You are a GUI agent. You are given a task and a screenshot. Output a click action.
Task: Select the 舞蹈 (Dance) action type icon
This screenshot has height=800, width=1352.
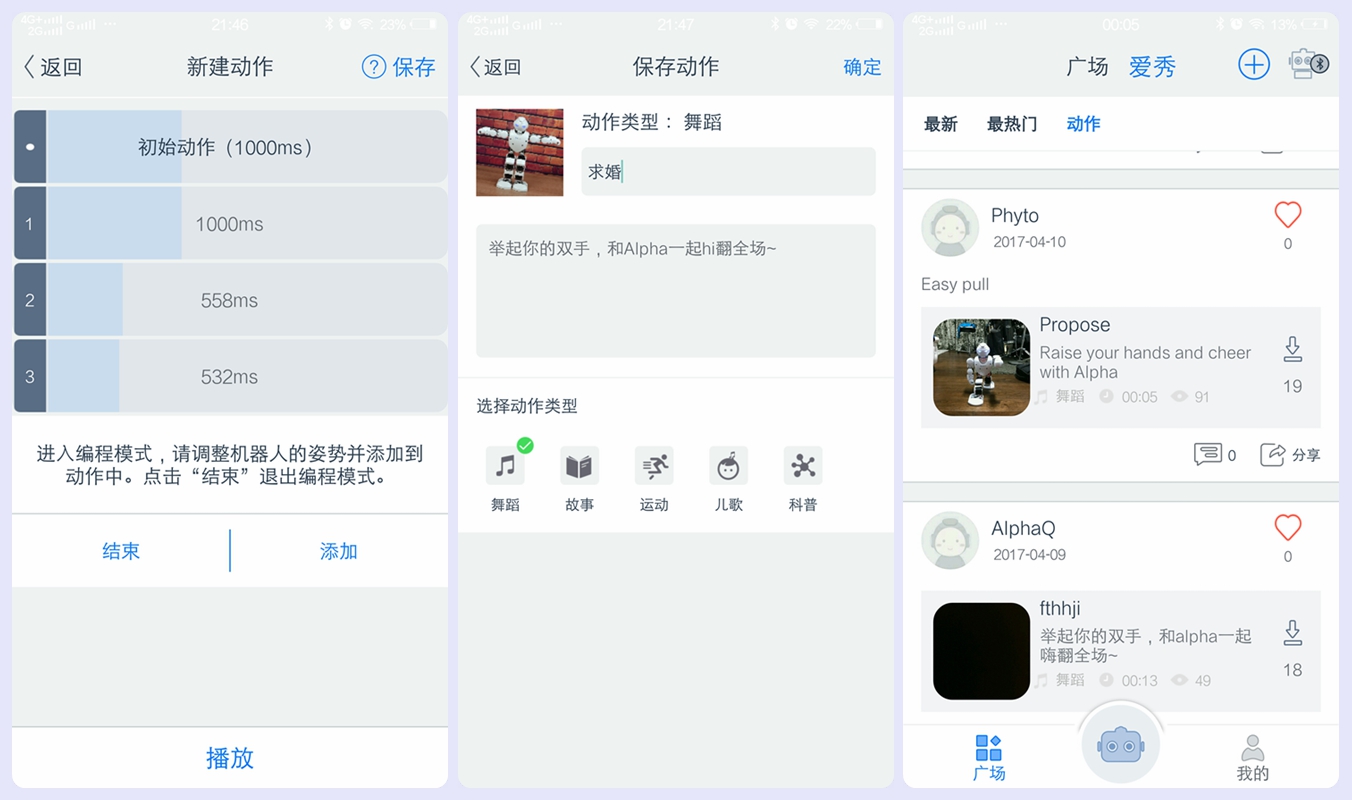pyautogui.click(x=505, y=466)
